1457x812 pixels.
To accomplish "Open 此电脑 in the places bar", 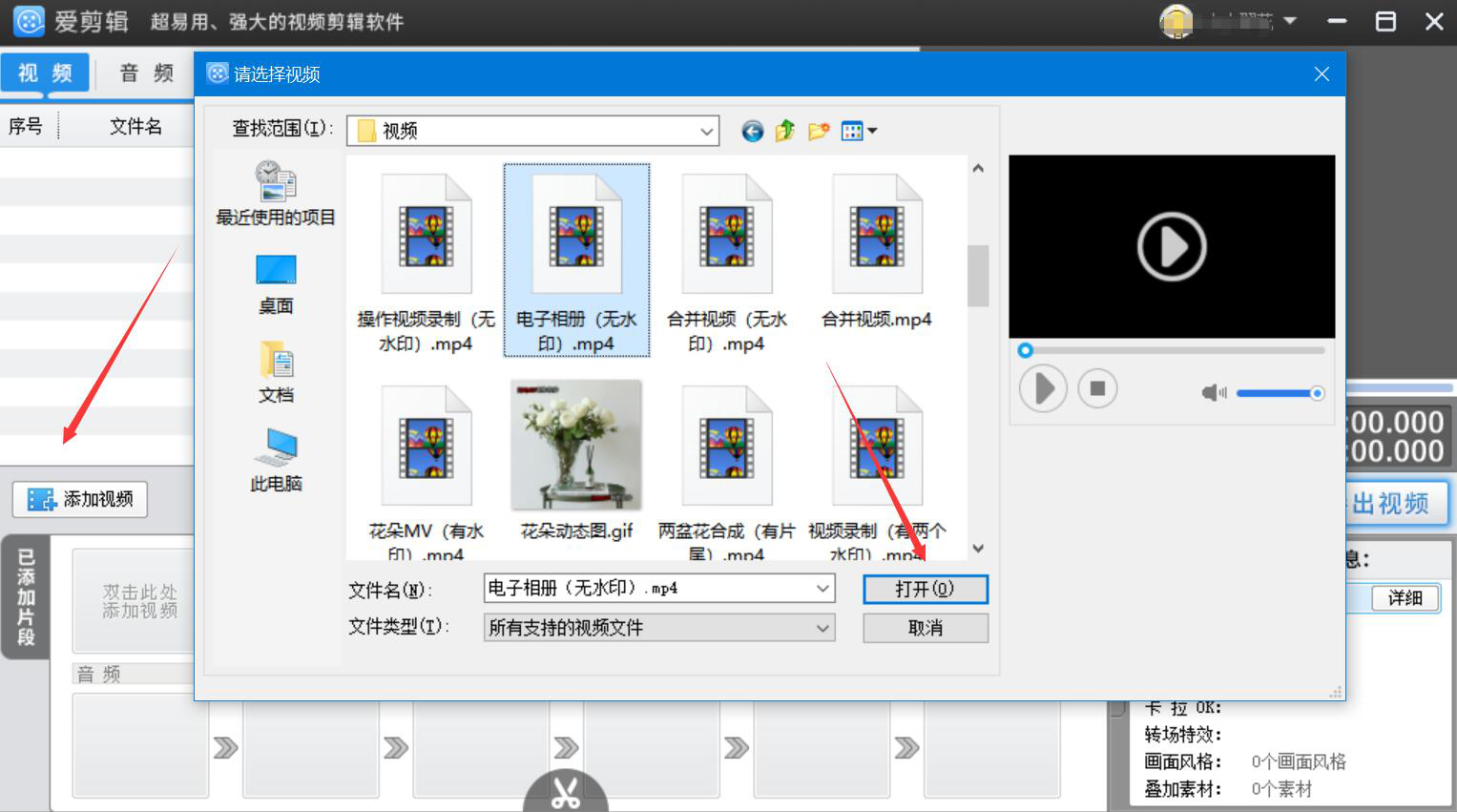I will [276, 460].
